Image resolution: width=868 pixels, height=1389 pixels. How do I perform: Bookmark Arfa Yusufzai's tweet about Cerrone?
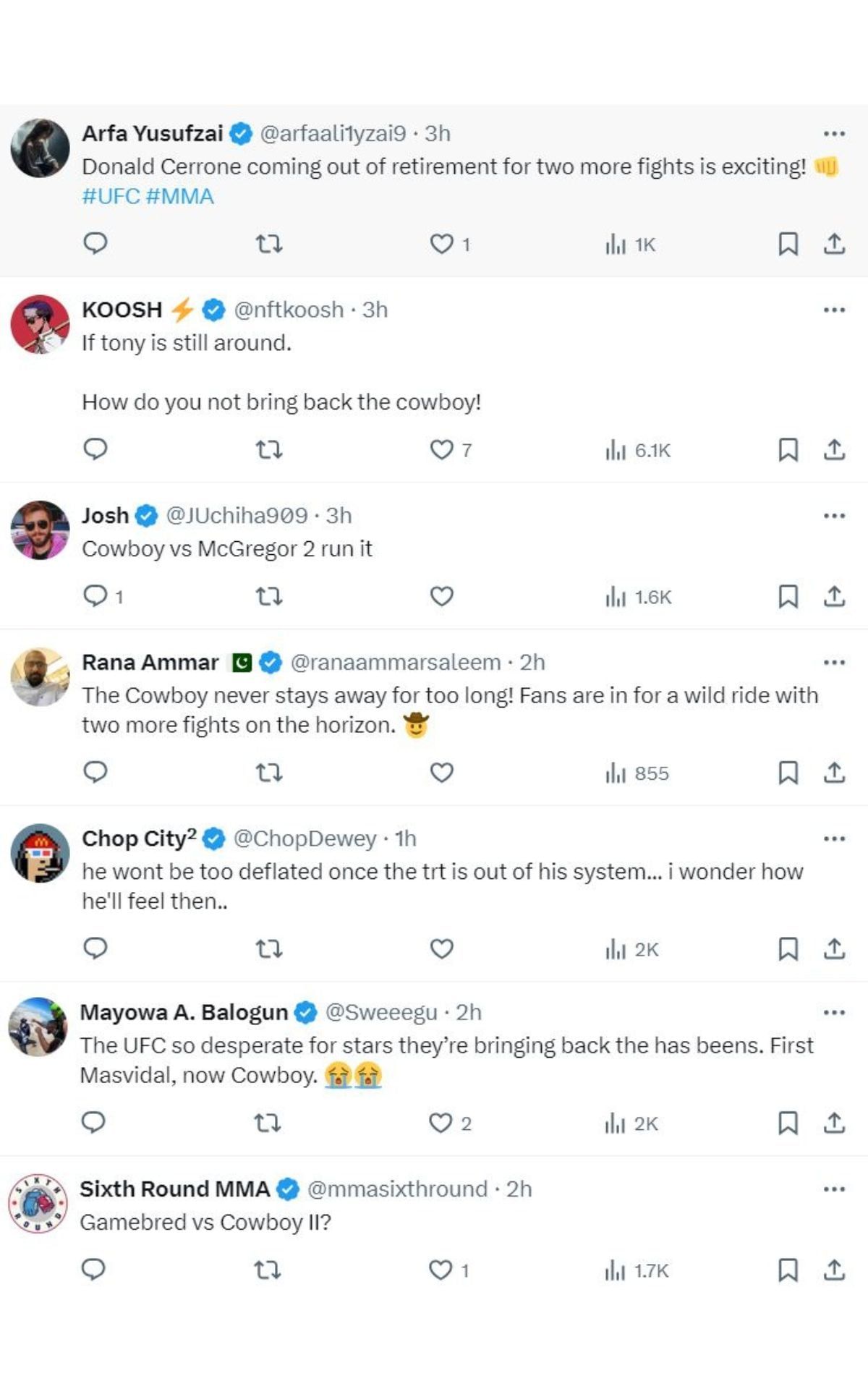pyautogui.click(x=788, y=245)
